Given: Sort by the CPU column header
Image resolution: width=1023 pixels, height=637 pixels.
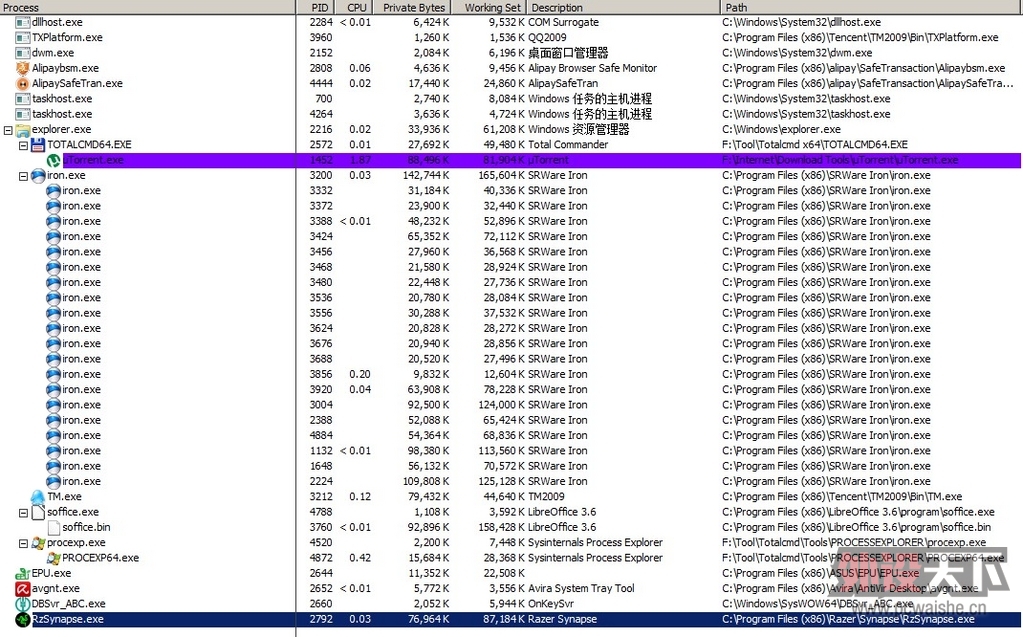Looking at the screenshot, I should click(356, 7).
